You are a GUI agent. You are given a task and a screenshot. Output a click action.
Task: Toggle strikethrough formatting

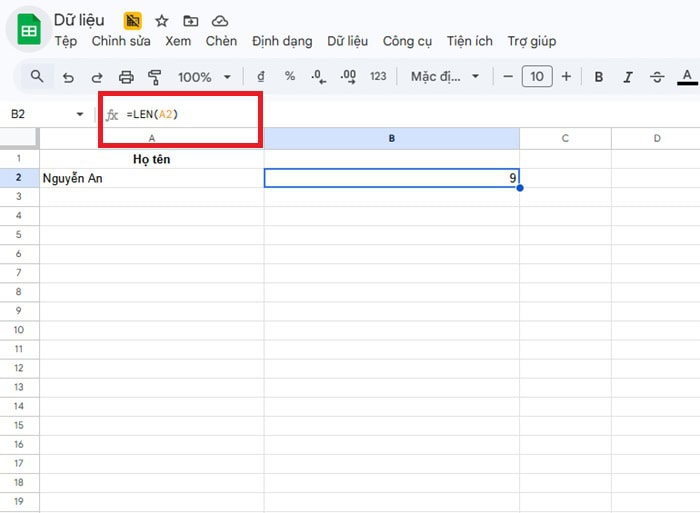tap(657, 77)
